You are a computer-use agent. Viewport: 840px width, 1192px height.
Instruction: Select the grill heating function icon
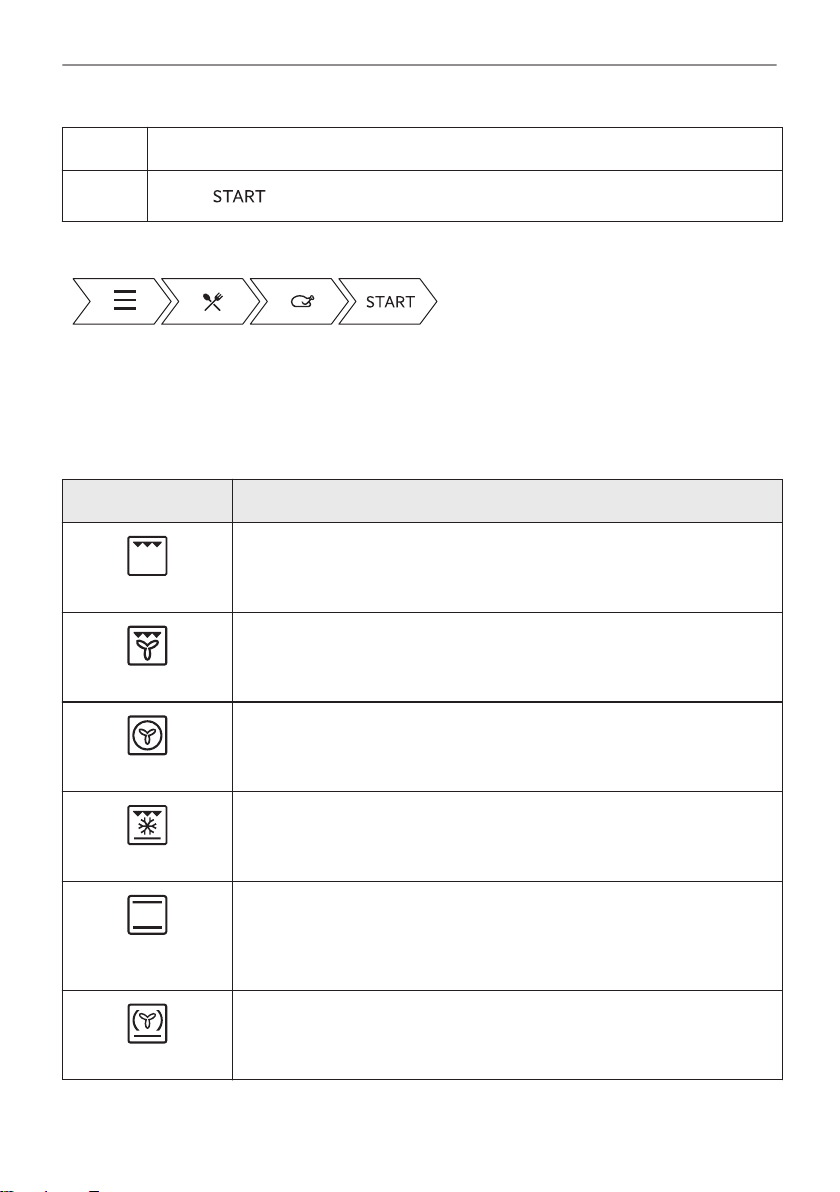point(147,556)
